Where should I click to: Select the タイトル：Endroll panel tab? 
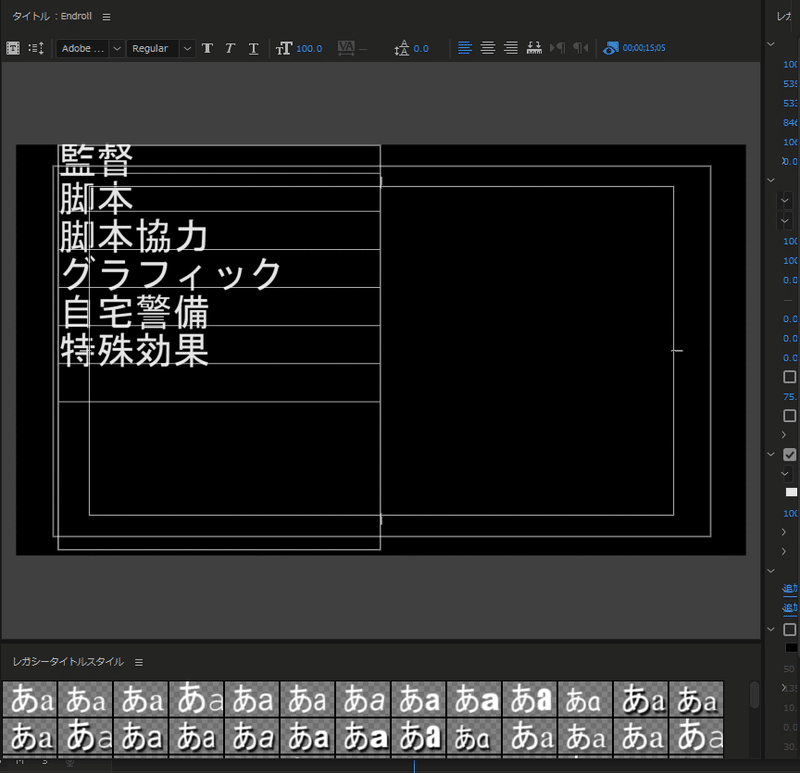point(52,16)
